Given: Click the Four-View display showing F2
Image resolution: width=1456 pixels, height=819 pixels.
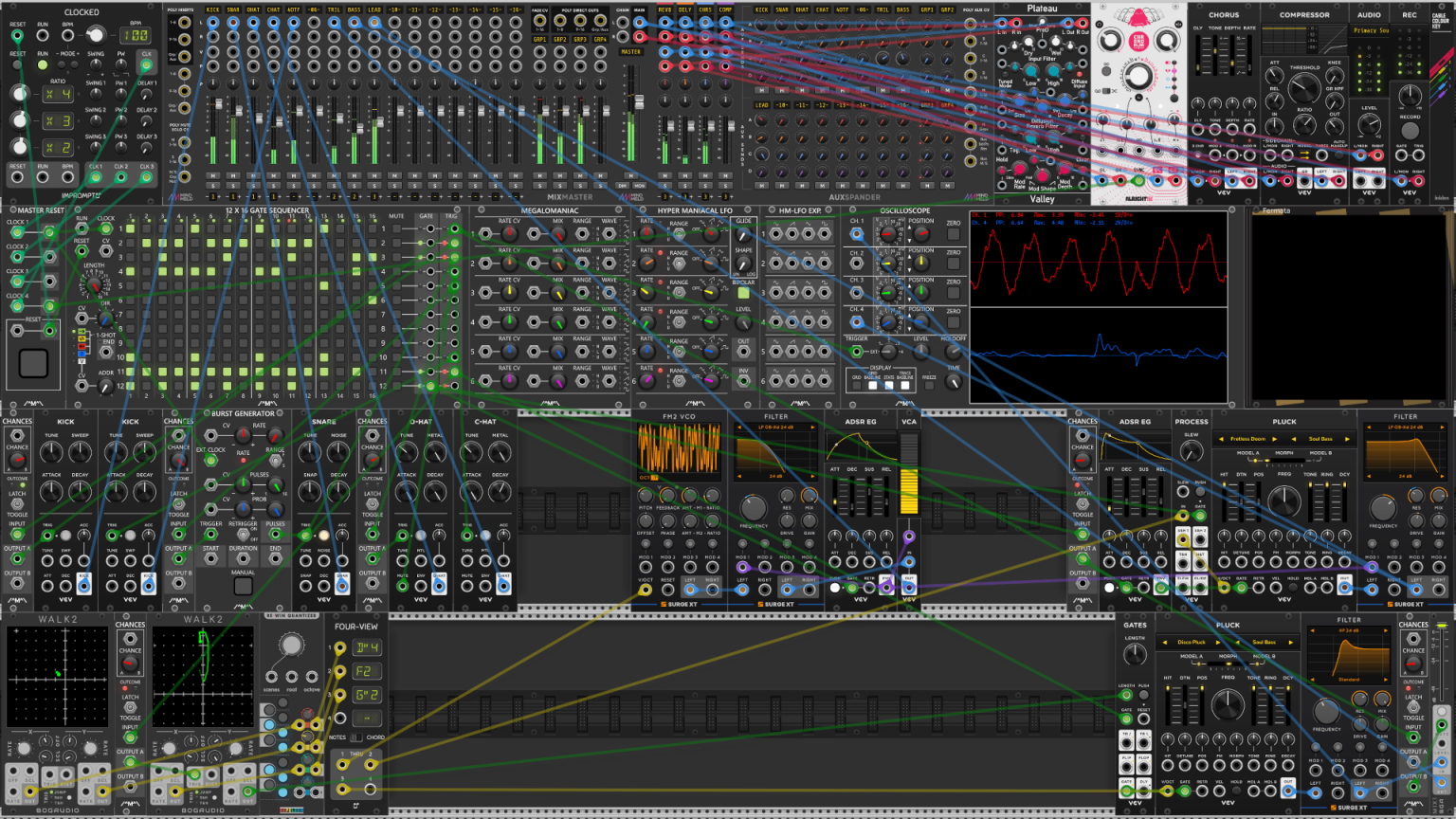Looking at the screenshot, I should pyautogui.click(x=366, y=671).
